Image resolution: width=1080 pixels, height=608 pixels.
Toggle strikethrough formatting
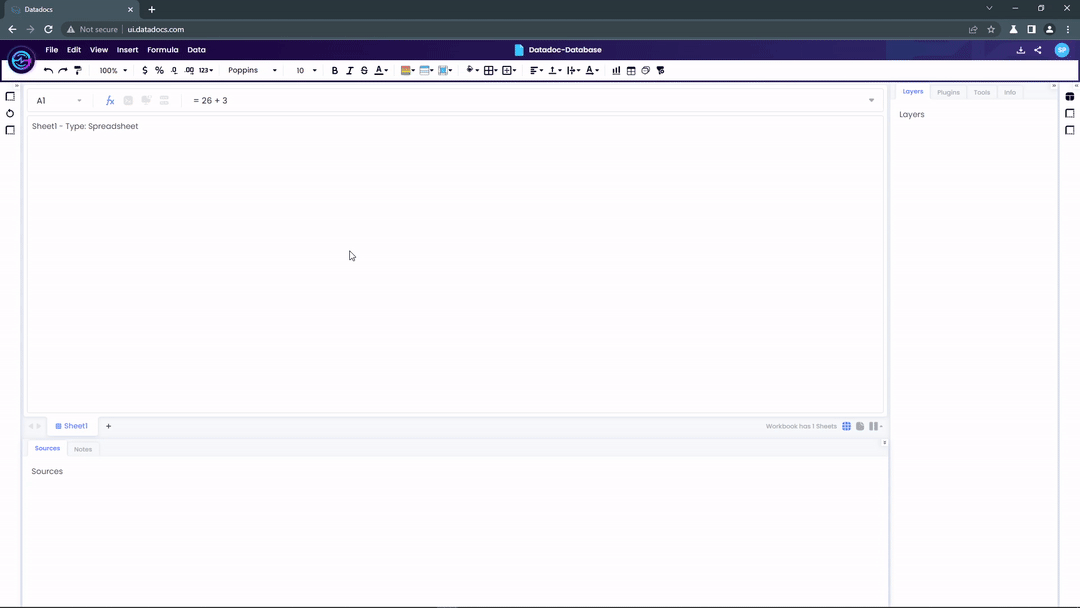pos(364,71)
